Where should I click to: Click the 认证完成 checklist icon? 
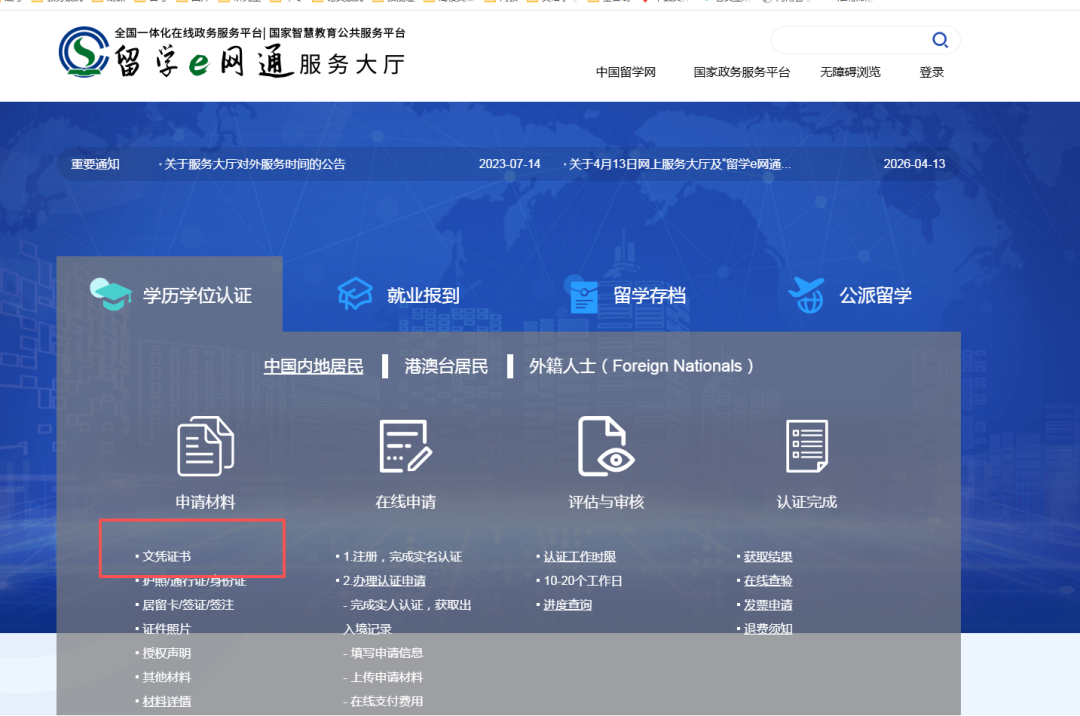point(807,446)
